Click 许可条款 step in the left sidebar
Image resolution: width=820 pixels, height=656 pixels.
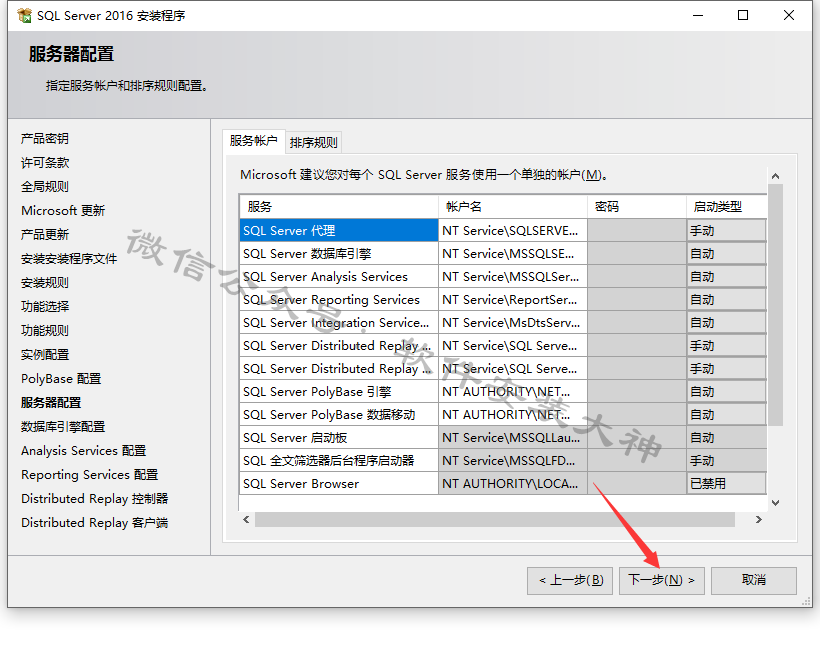[45, 163]
